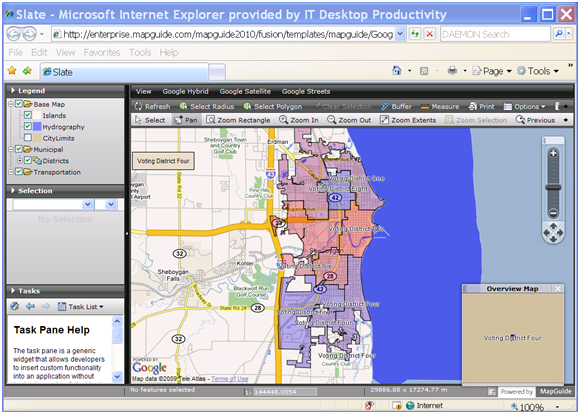
Task: Click the browser Home icon
Action: [x=397, y=70]
